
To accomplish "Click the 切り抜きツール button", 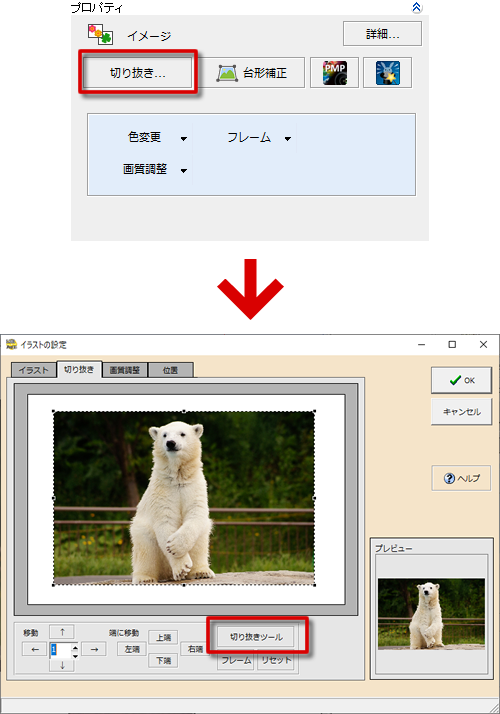I will pos(256,637).
